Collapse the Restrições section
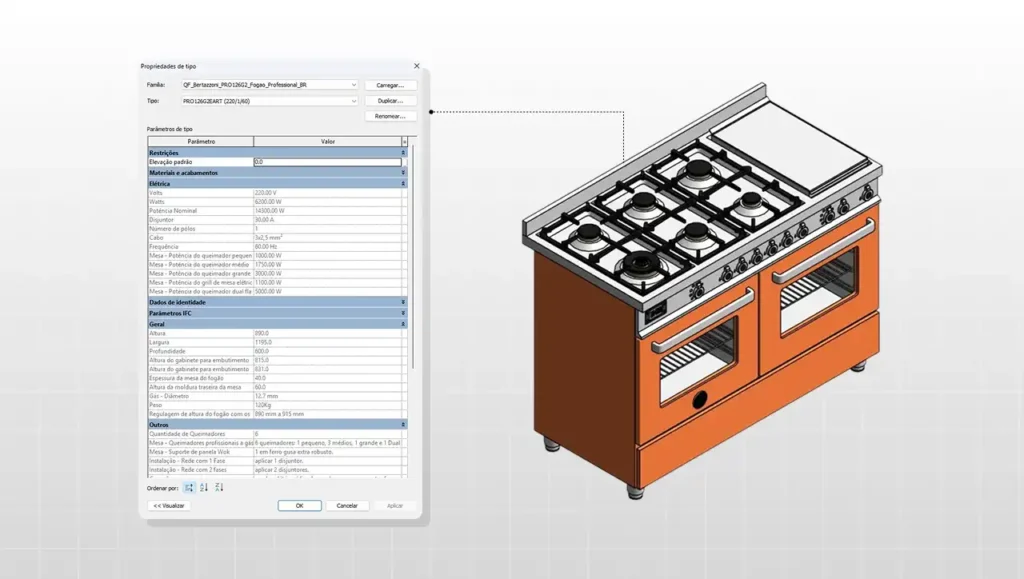Screen dimensions: 1024x579 click(x=403, y=152)
